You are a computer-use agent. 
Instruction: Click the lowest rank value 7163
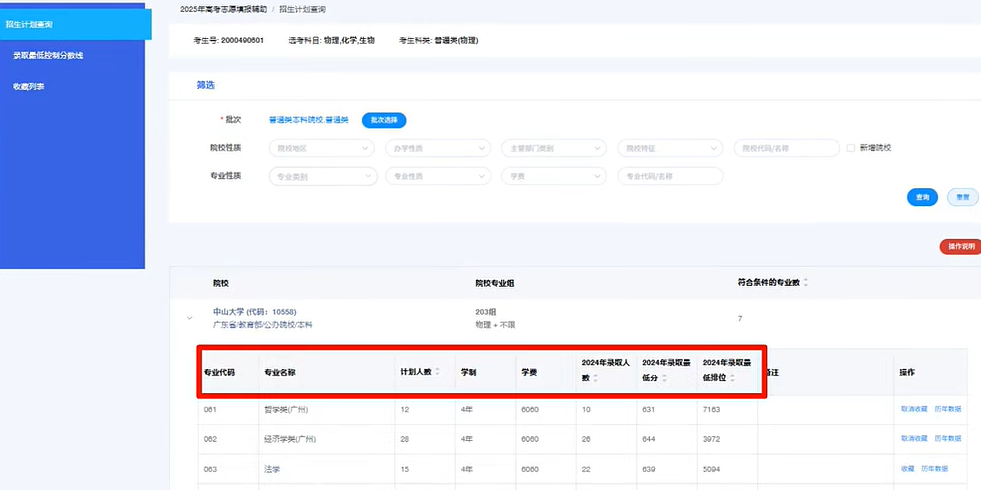[712, 409]
